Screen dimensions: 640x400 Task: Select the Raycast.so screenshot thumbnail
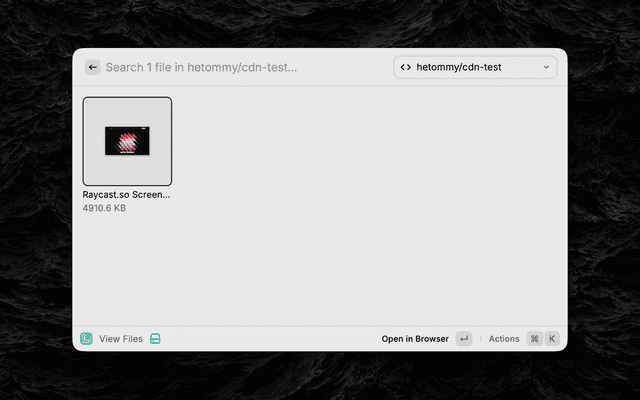127,141
